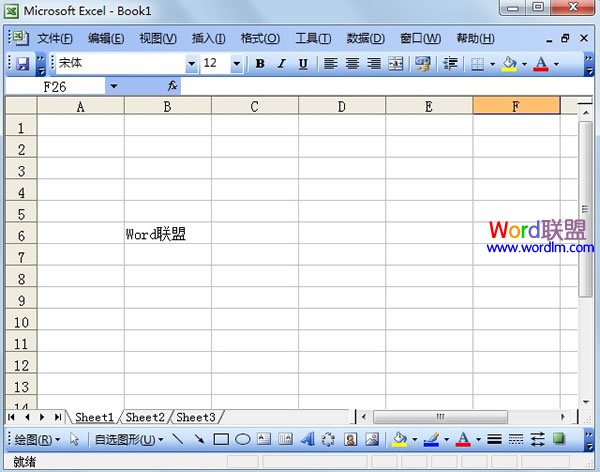Open Borders dropdown arrow
Image resolution: width=600 pixels, height=472 pixels.
492,64
